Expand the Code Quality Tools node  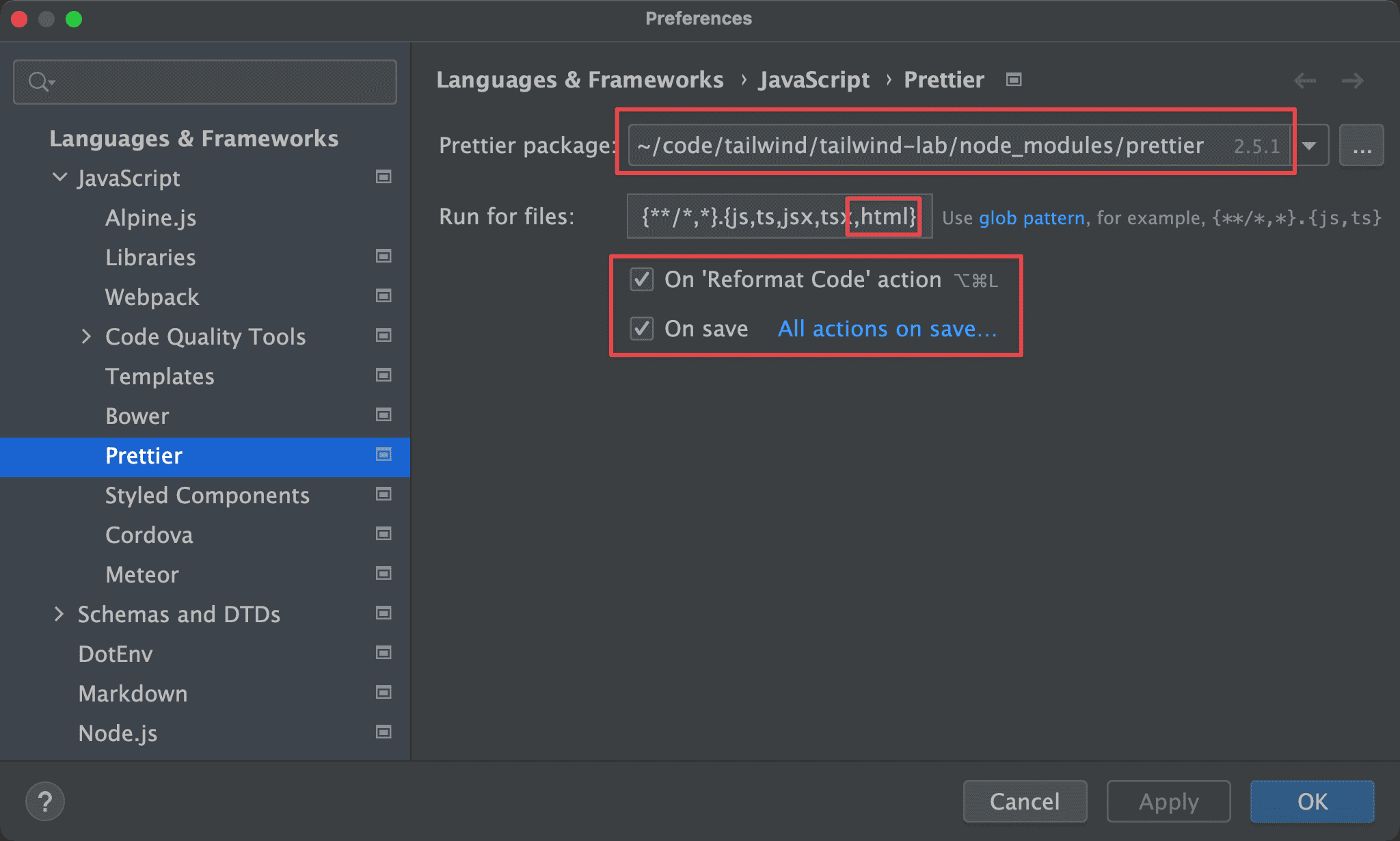[x=86, y=336]
